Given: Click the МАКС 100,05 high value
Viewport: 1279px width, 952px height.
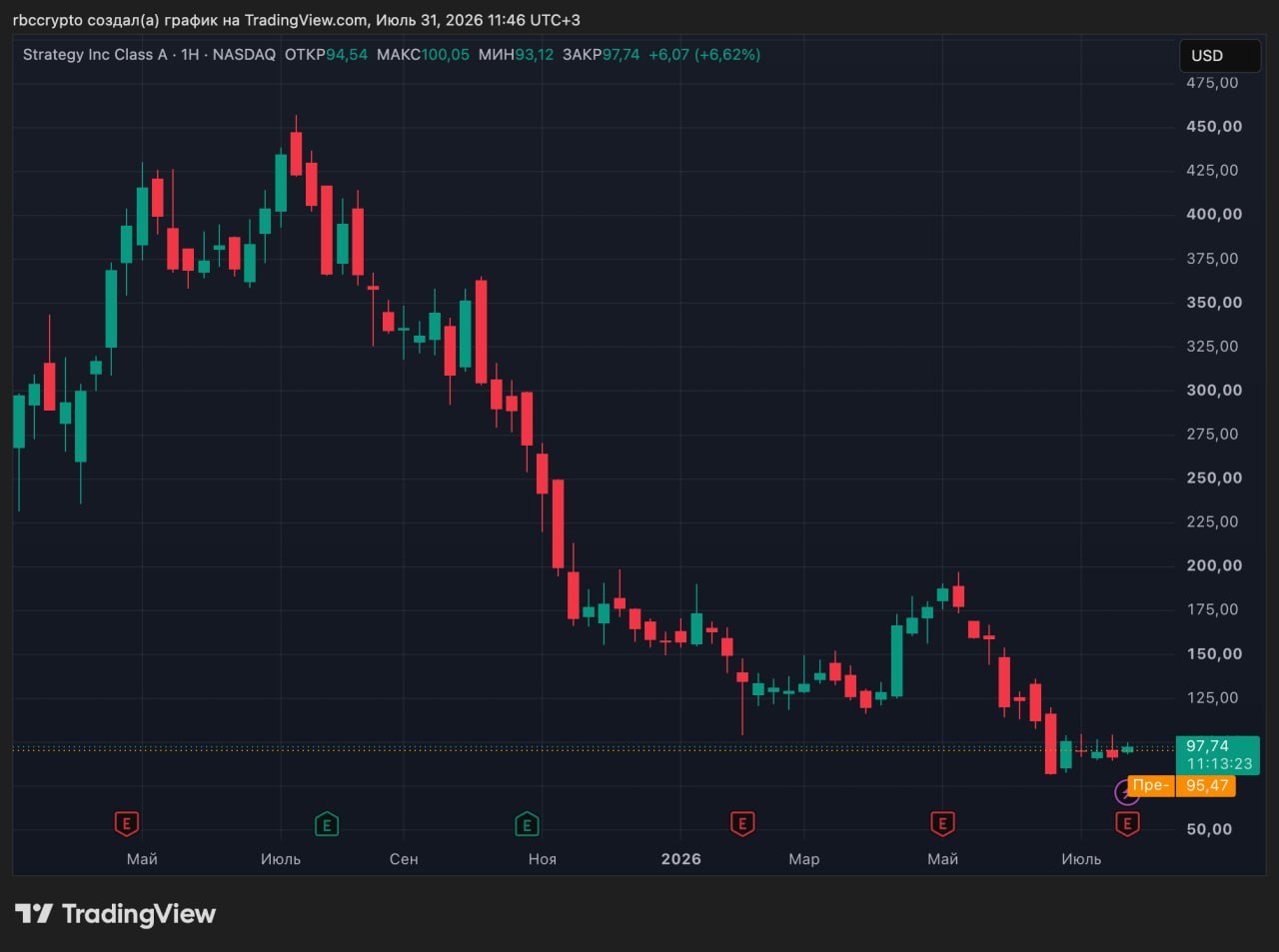Looking at the screenshot, I should 423,55.
